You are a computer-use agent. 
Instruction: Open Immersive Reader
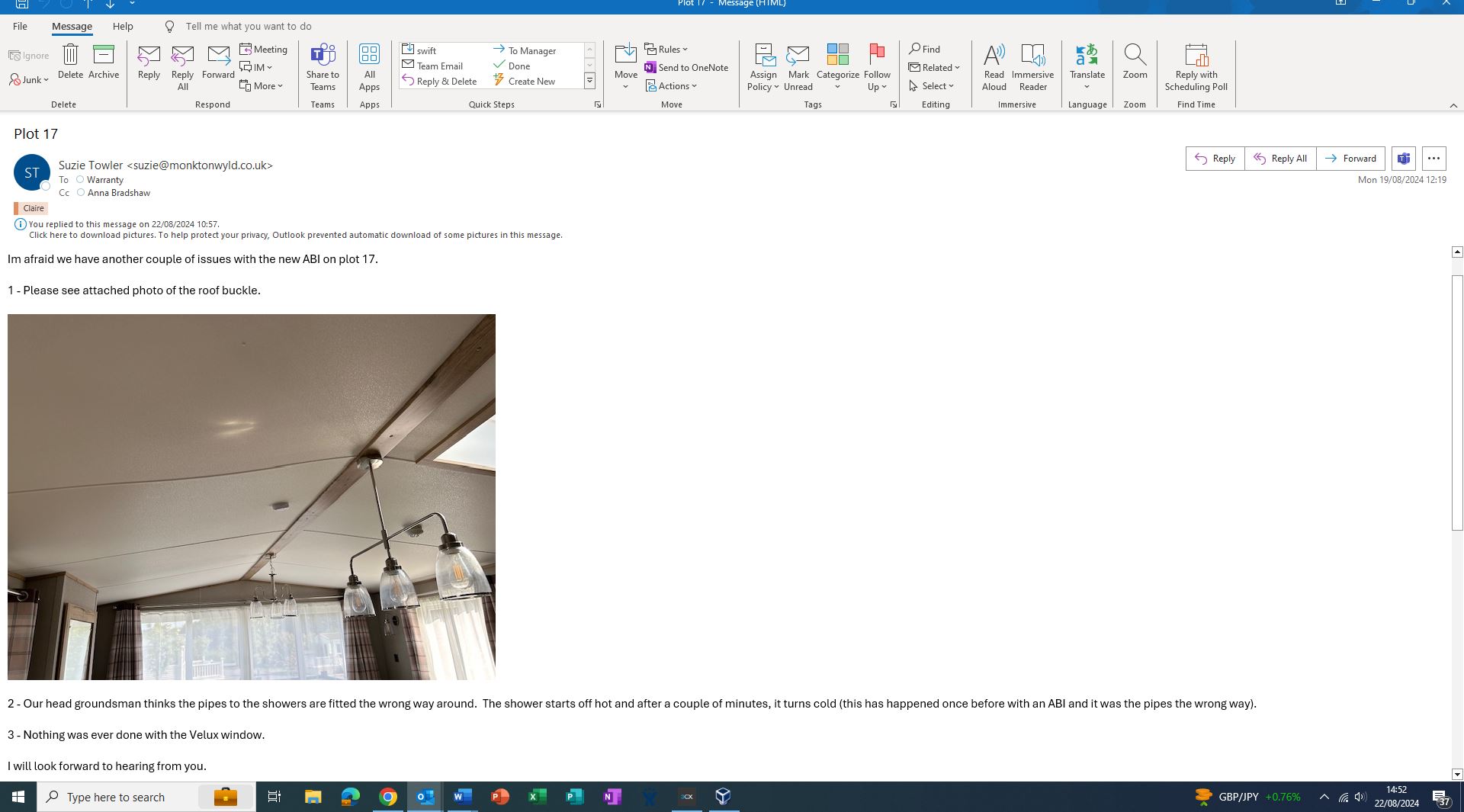pyautogui.click(x=1032, y=67)
